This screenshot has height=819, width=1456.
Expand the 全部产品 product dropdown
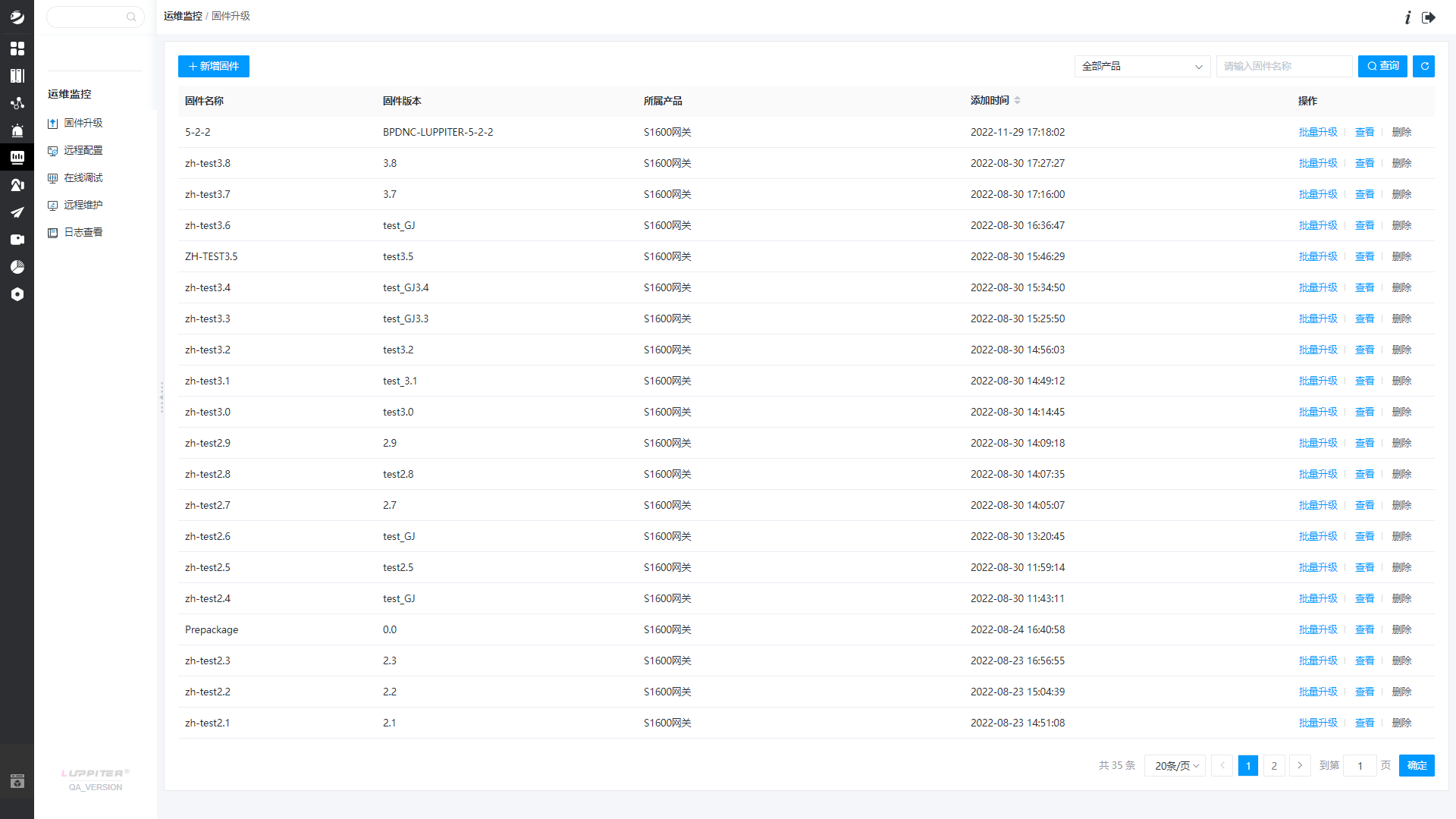tap(1142, 67)
